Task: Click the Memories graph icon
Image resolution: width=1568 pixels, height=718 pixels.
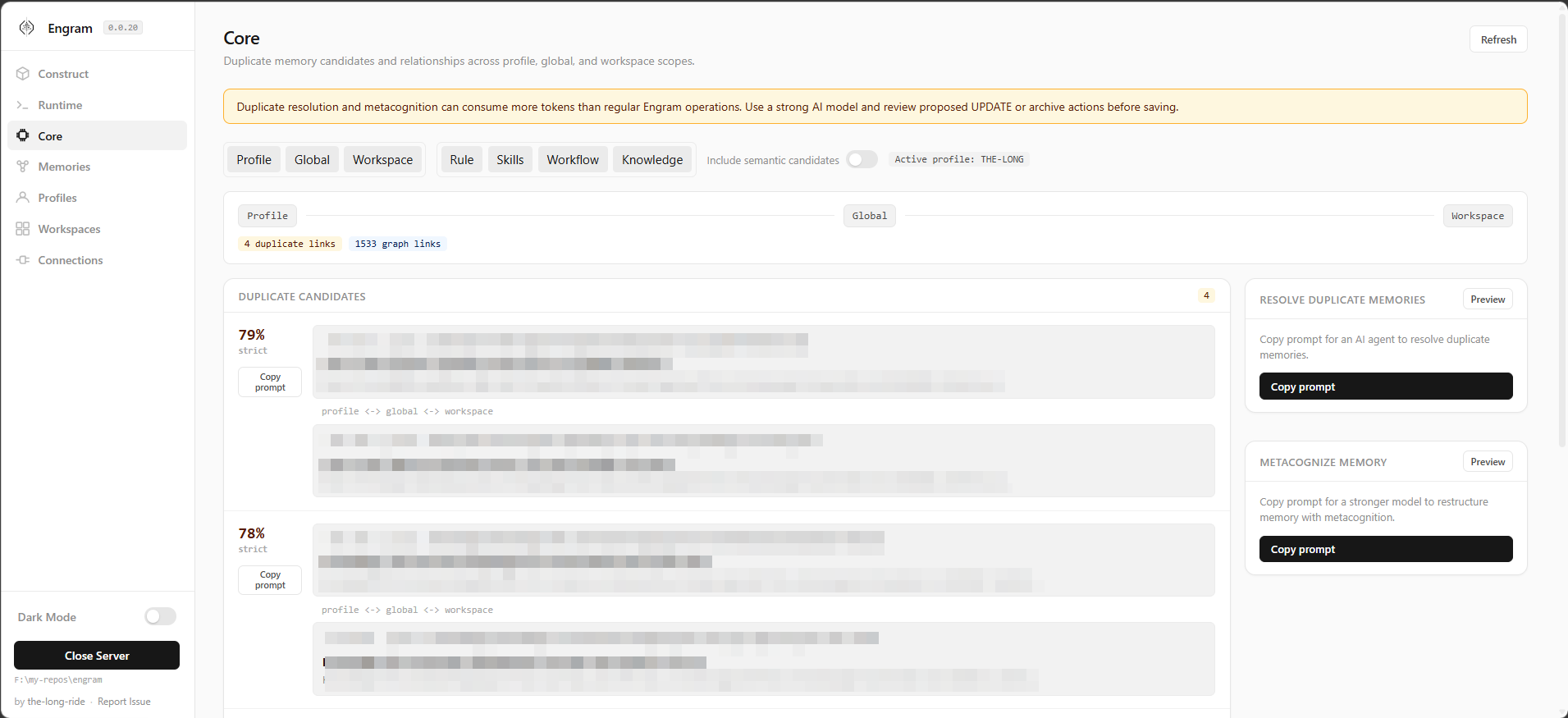Action: pos(23,167)
